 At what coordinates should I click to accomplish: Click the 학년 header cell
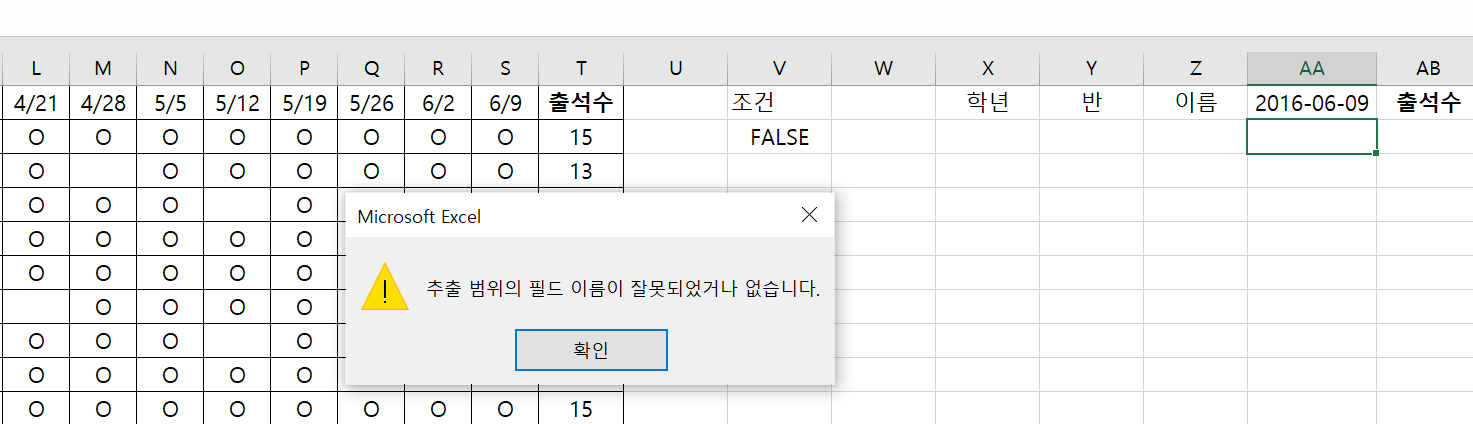tap(987, 103)
